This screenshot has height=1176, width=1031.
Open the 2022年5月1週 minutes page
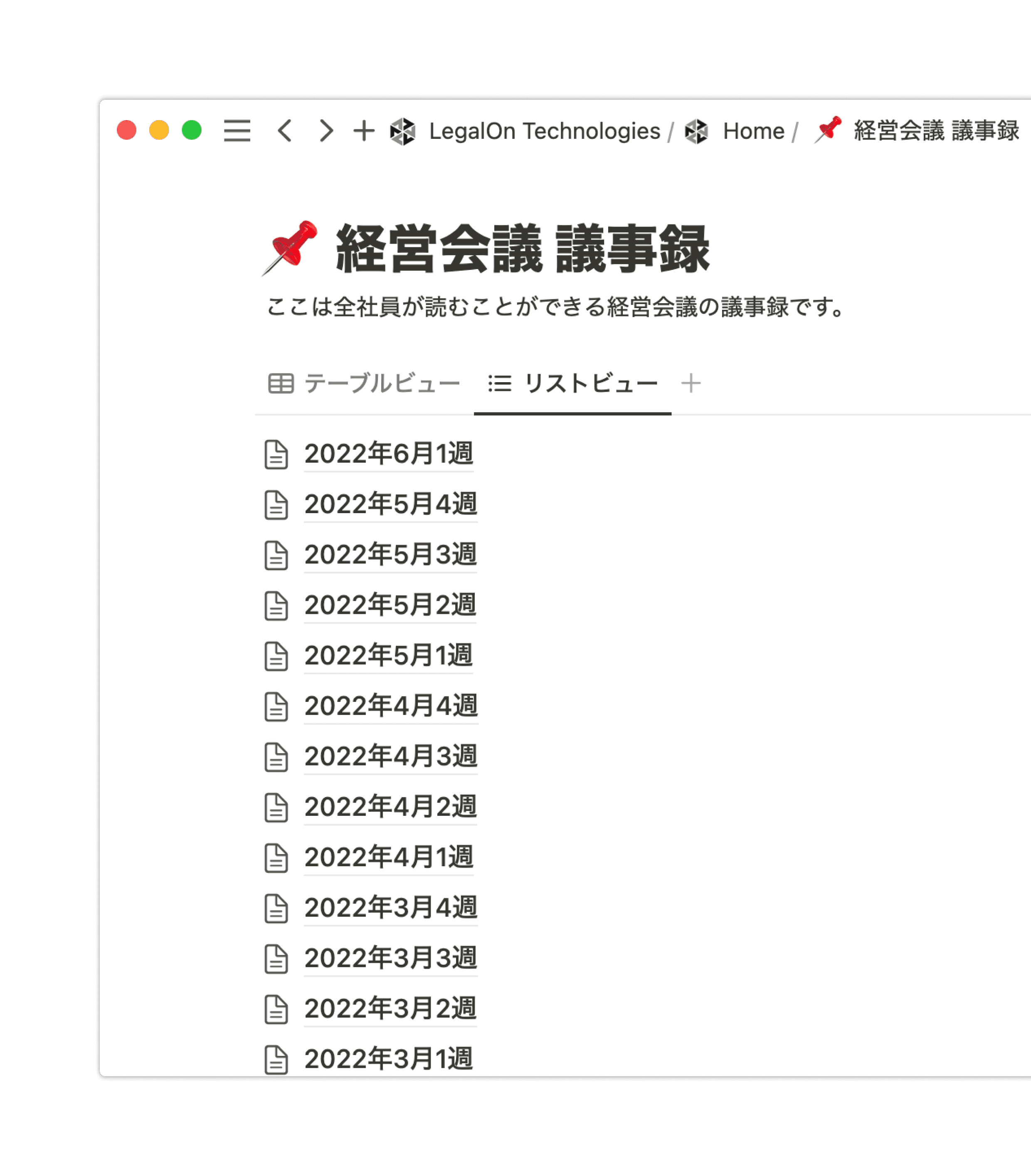(388, 655)
